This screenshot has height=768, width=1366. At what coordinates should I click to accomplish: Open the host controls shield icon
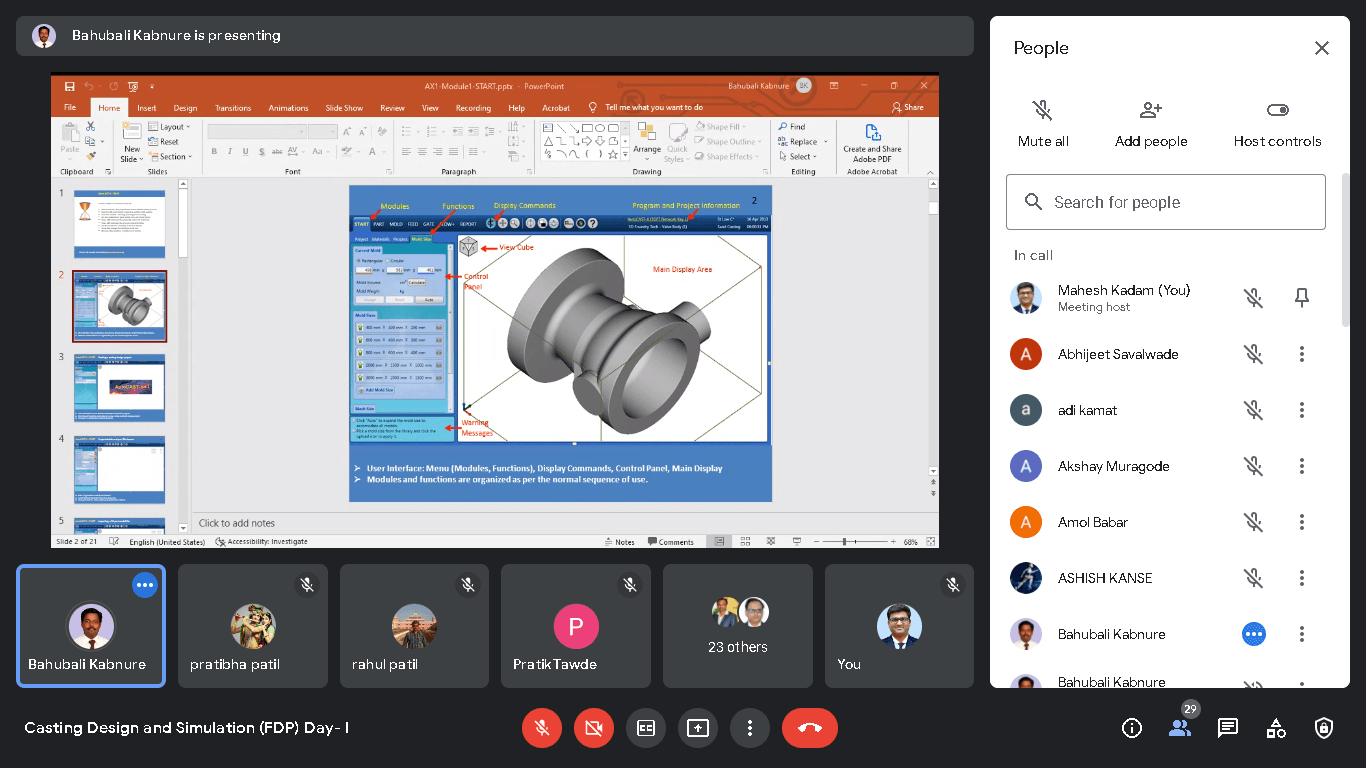tap(1324, 728)
